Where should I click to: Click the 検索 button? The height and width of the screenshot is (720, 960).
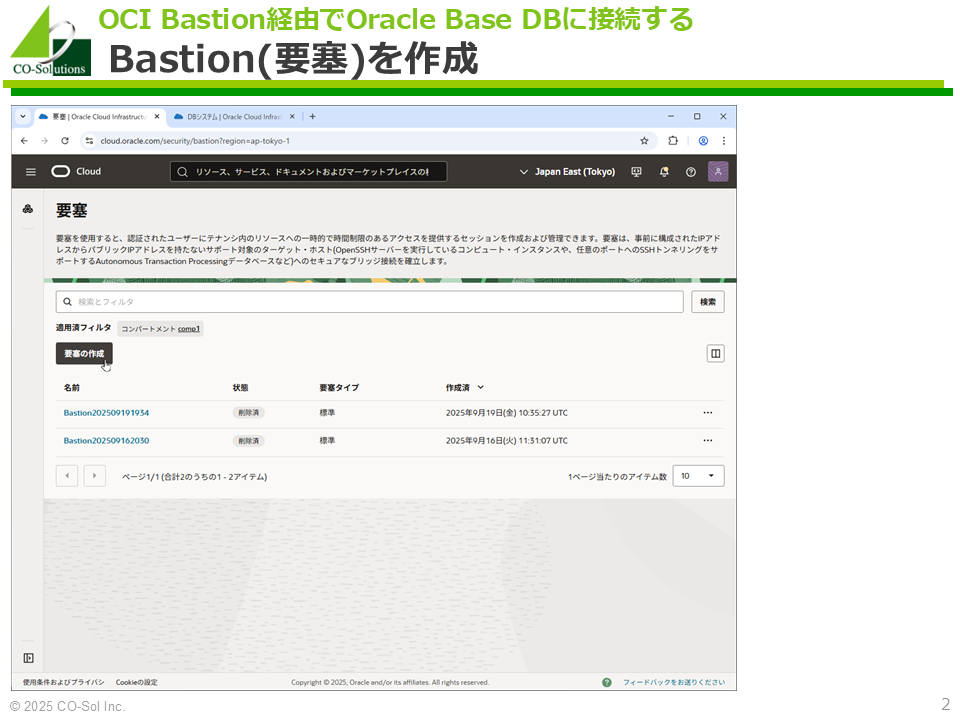[708, 302]
